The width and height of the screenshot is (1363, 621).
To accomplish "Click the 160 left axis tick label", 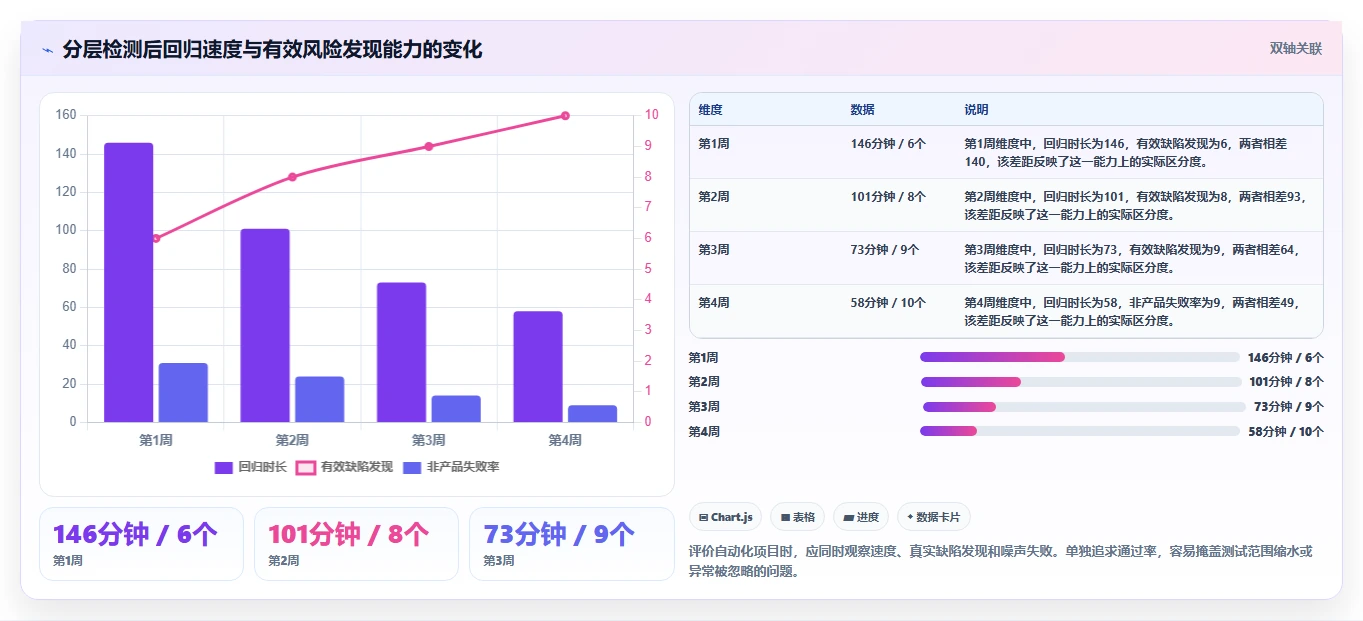I will [66, 115].
